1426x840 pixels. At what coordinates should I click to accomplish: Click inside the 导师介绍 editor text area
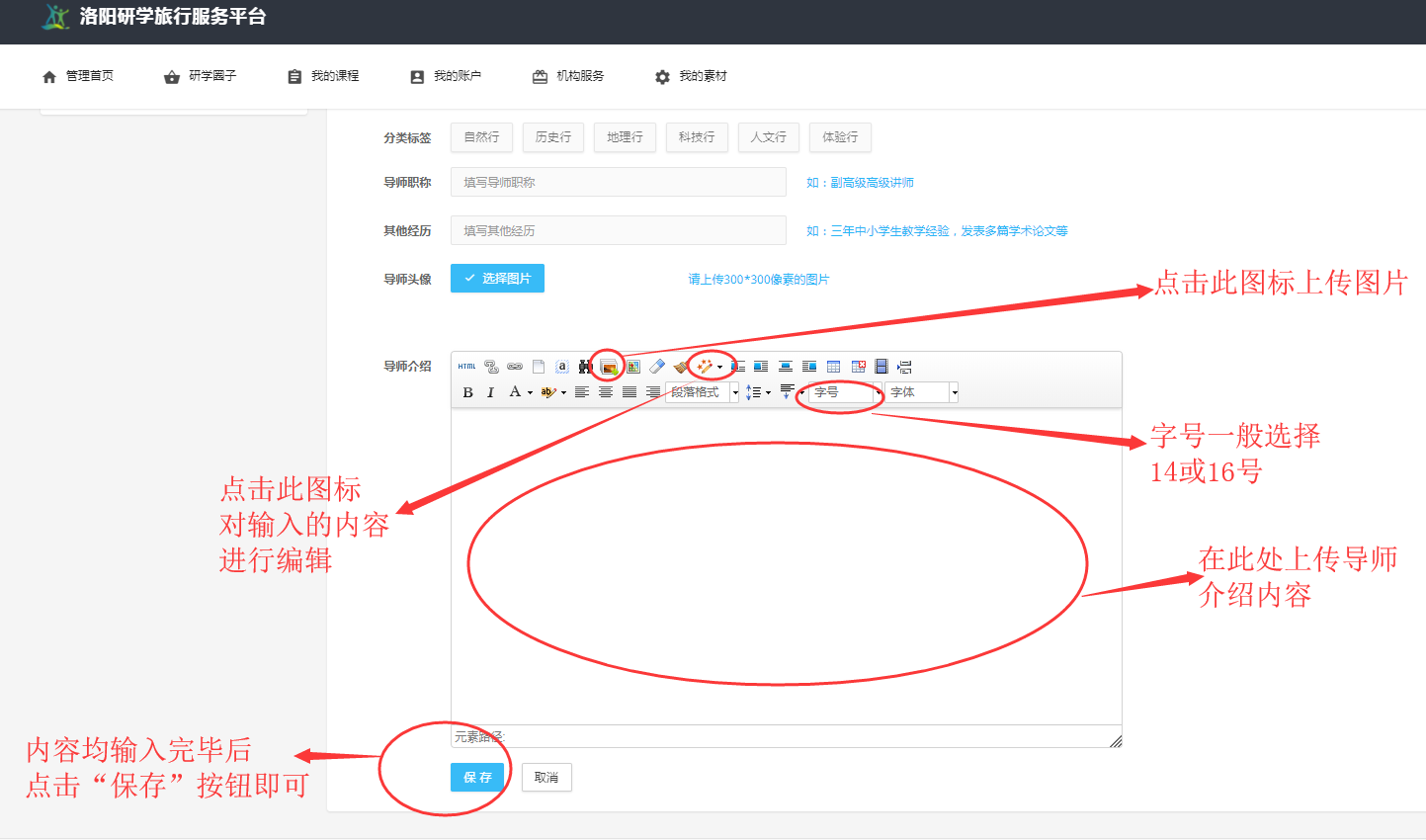pyautogui.click(x=786, y=566)
